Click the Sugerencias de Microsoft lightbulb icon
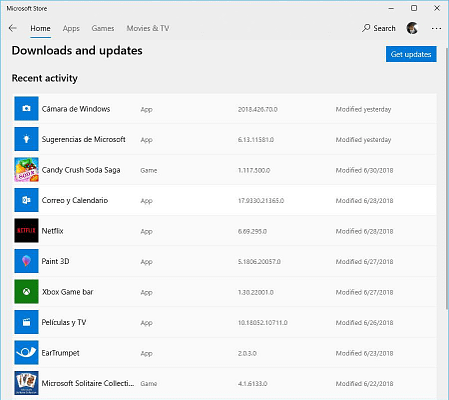The height and width of the screenshot is (400, 449). [x=26, y=139]
